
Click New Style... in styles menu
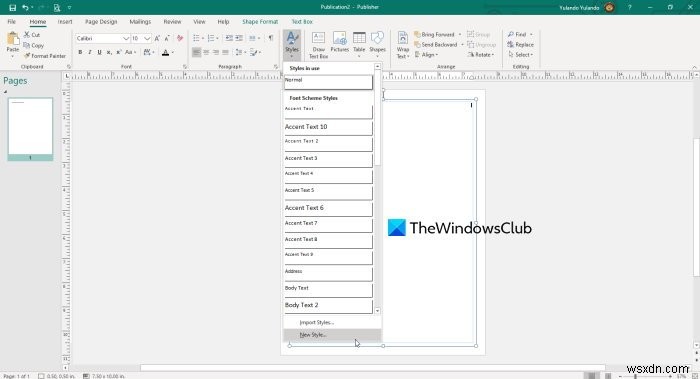click(332, 335)
